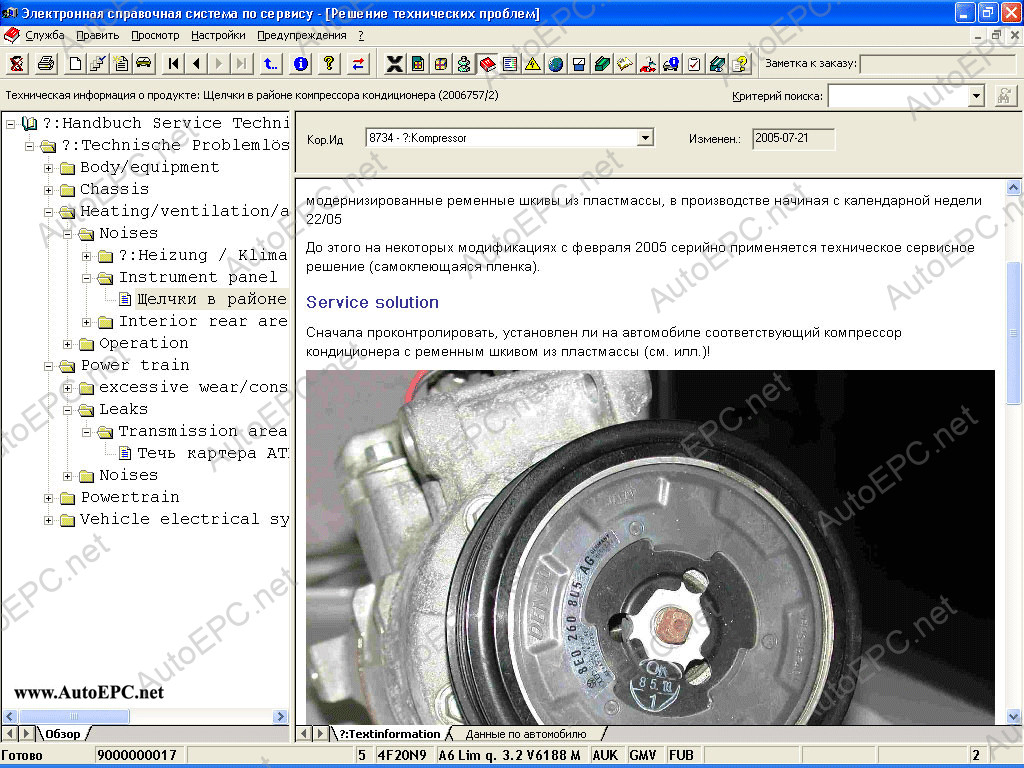Switch to the Данные по автомобилю tab
1024x768 pixels.
click(525, 734)
